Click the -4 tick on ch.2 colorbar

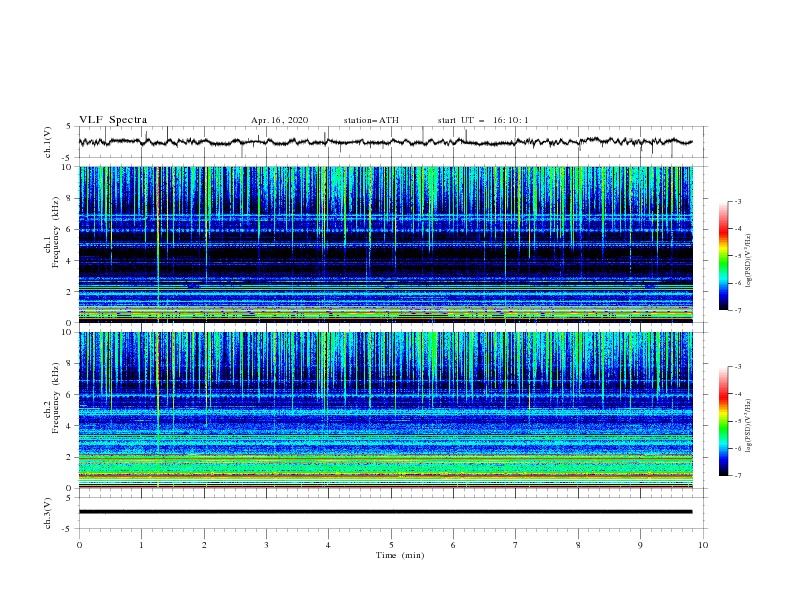737,394
